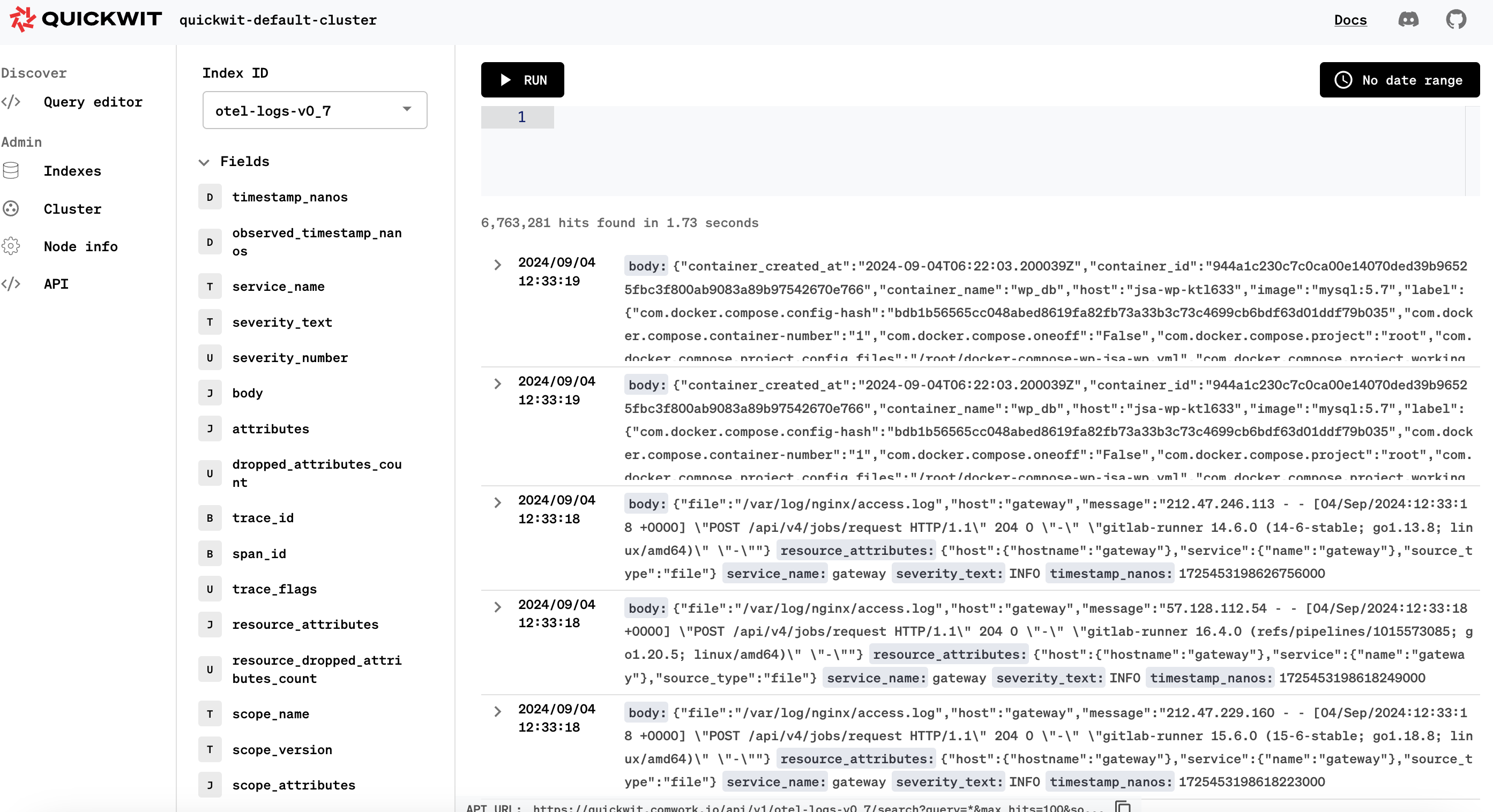Click the J type badge for attributes
Image resolution: width=1493 pixels, height=812 pixels.
pos(210,429)
